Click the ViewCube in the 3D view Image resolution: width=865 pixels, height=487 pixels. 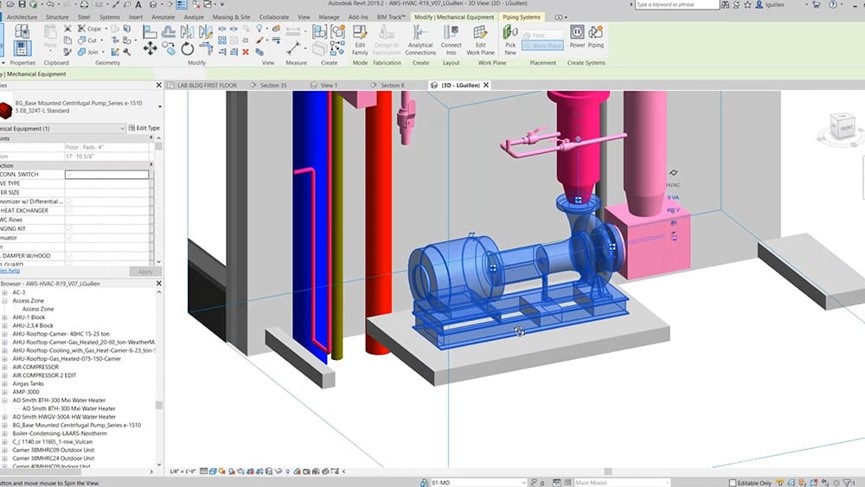pos(842,126)
